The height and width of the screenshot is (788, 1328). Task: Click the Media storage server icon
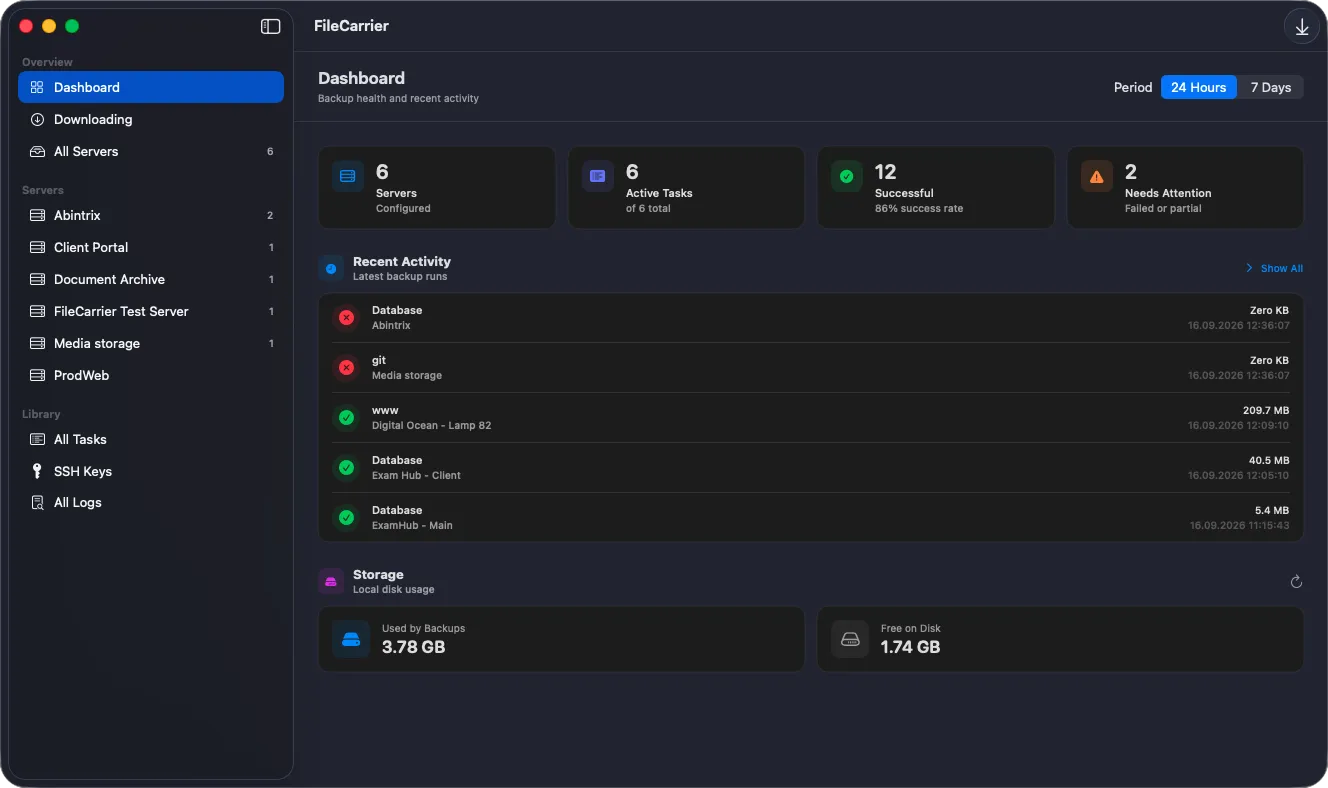(37, 343)
